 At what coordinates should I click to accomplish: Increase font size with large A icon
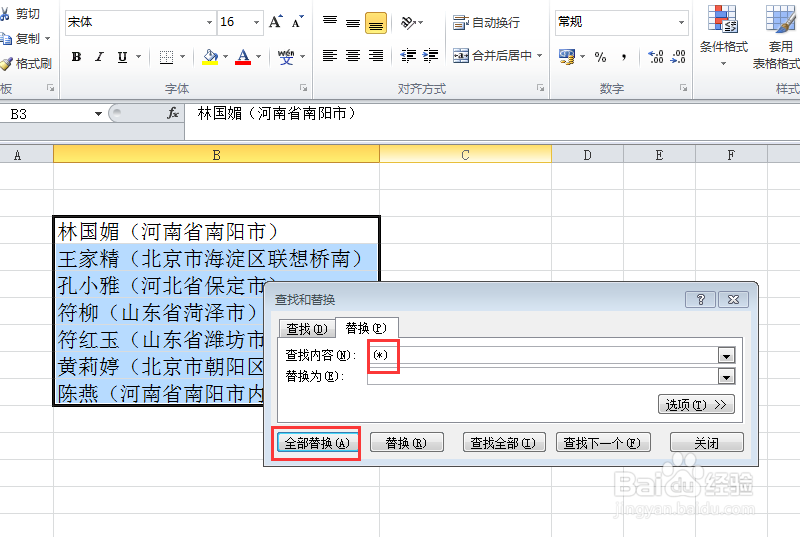click(x=276, y=22)
